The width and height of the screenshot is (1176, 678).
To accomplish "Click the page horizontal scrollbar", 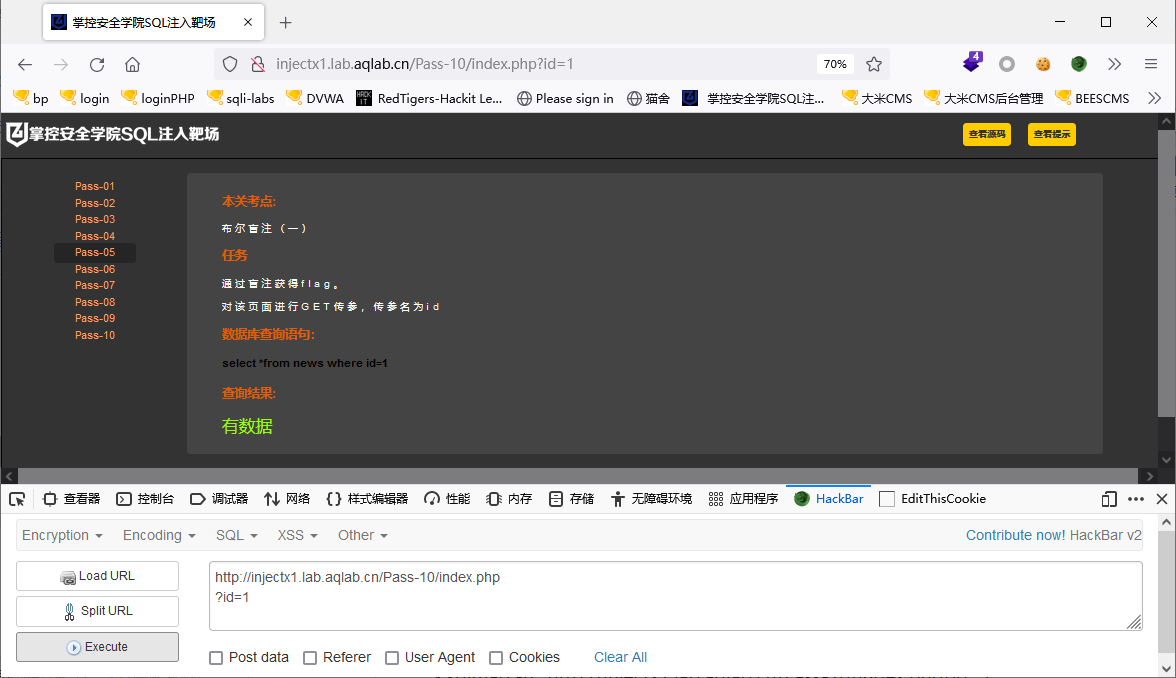I will [x=578, y=476].
